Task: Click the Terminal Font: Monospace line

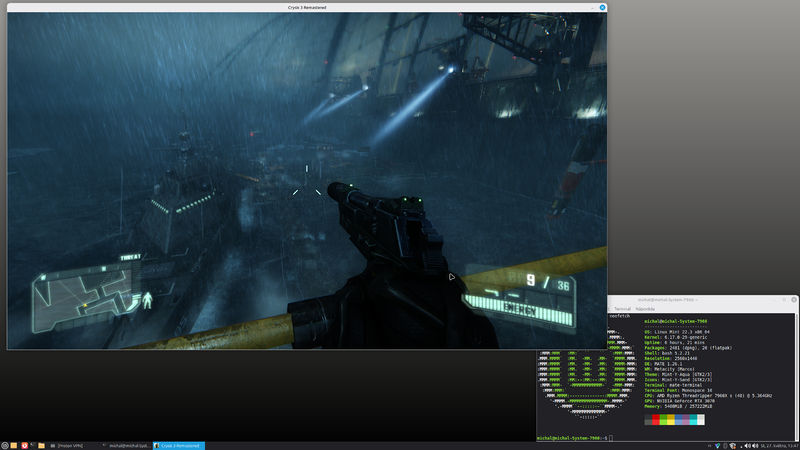Action: click(679, 390)
